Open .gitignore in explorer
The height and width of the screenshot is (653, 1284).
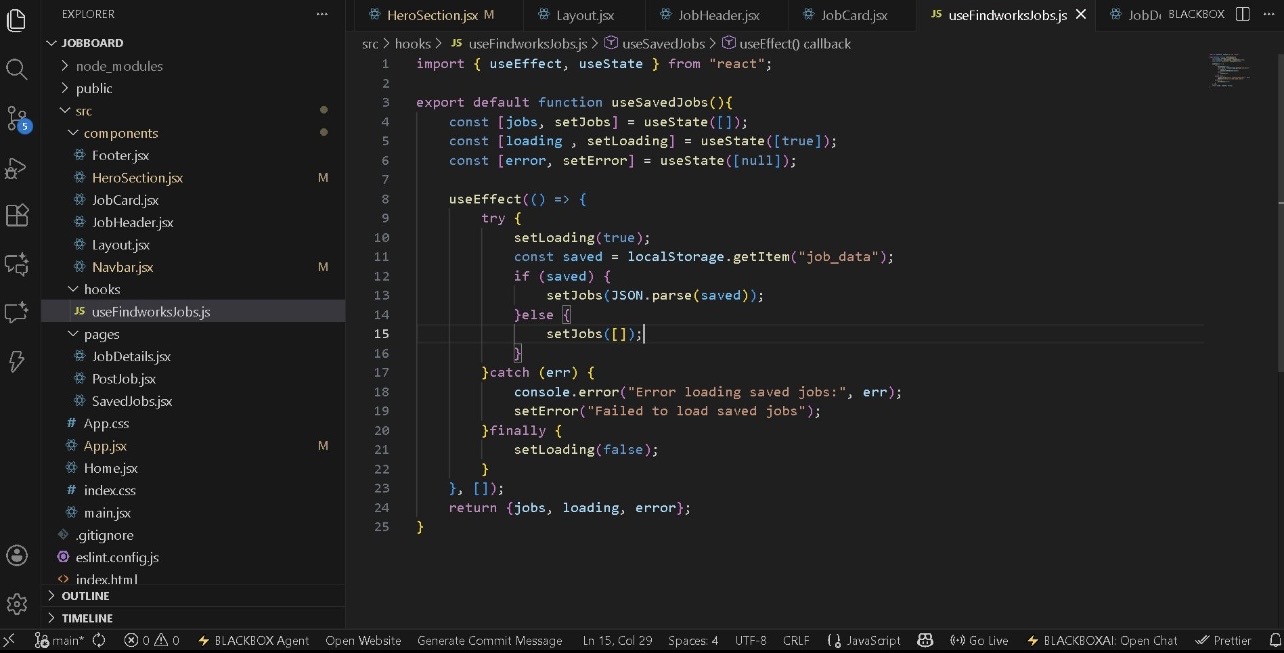tap(192, 535)
